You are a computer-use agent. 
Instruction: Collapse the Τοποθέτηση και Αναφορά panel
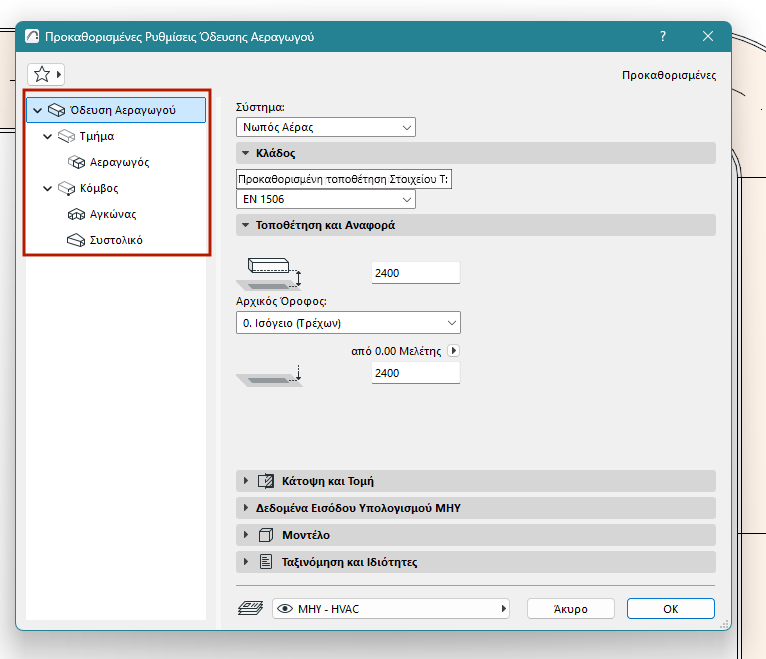[x=246, y=225]
